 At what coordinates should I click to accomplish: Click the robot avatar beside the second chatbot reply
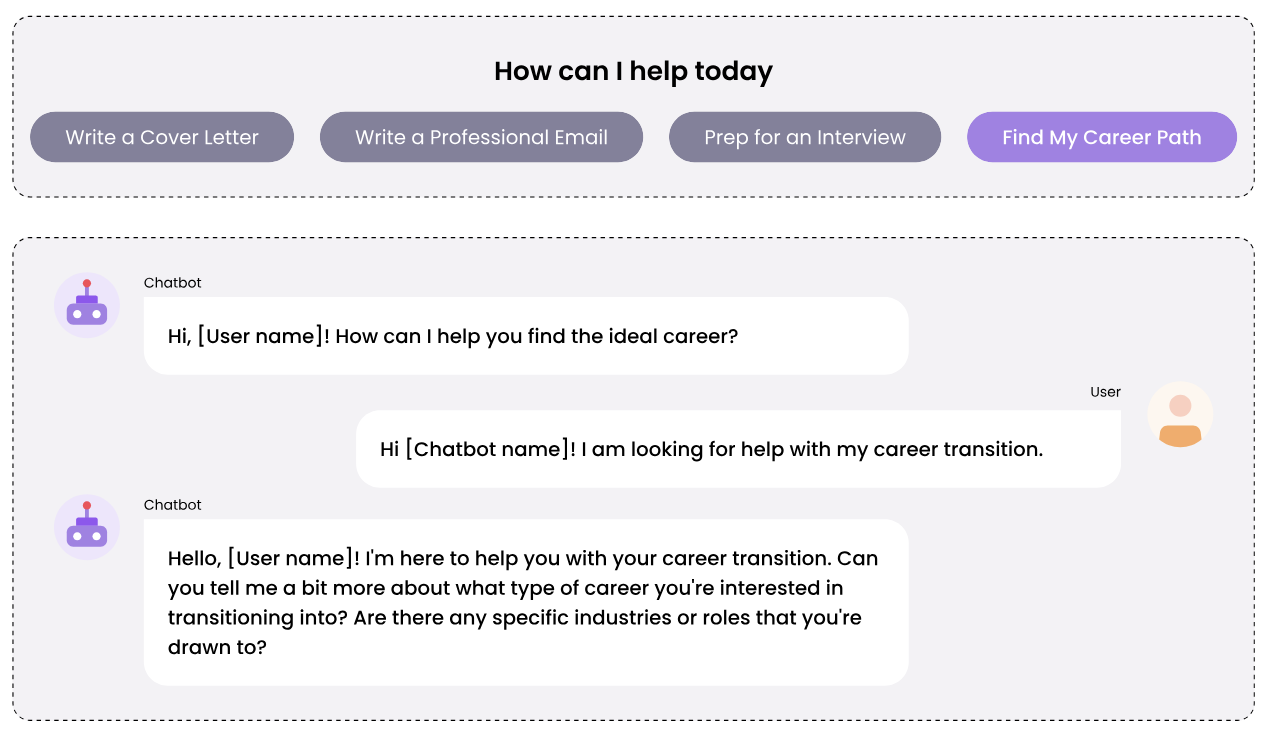tap(87, 527)
